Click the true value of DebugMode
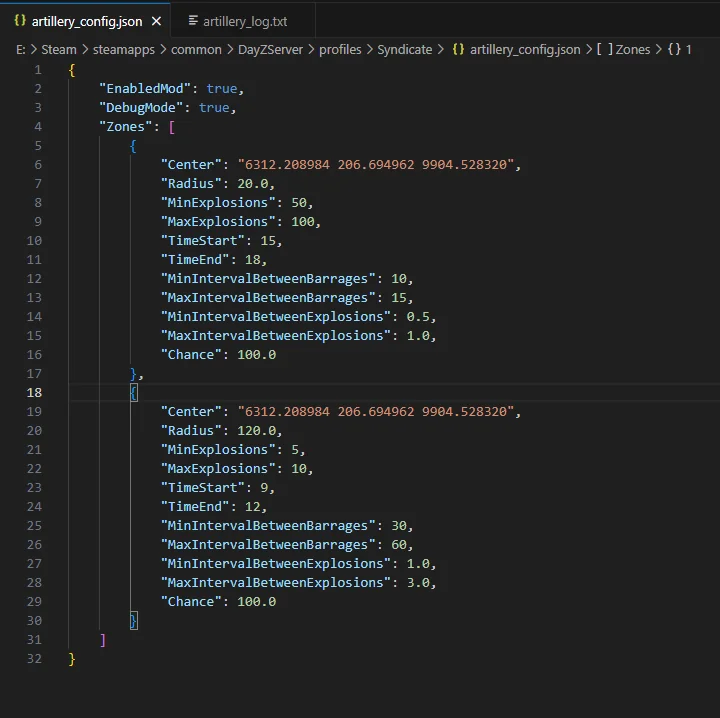720x718 pixels. (214, 108)
